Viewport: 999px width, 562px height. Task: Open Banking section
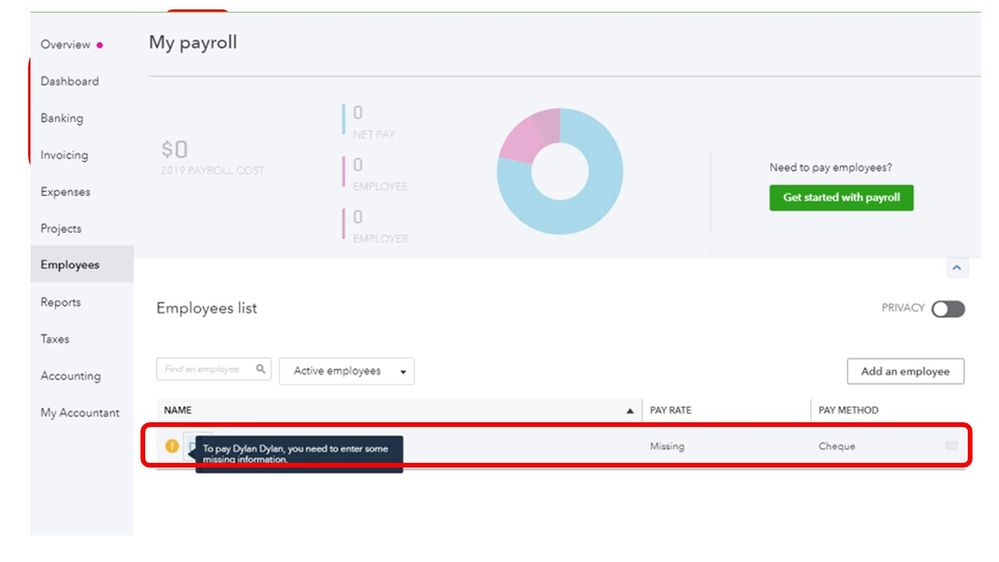(x=62, y=119)
